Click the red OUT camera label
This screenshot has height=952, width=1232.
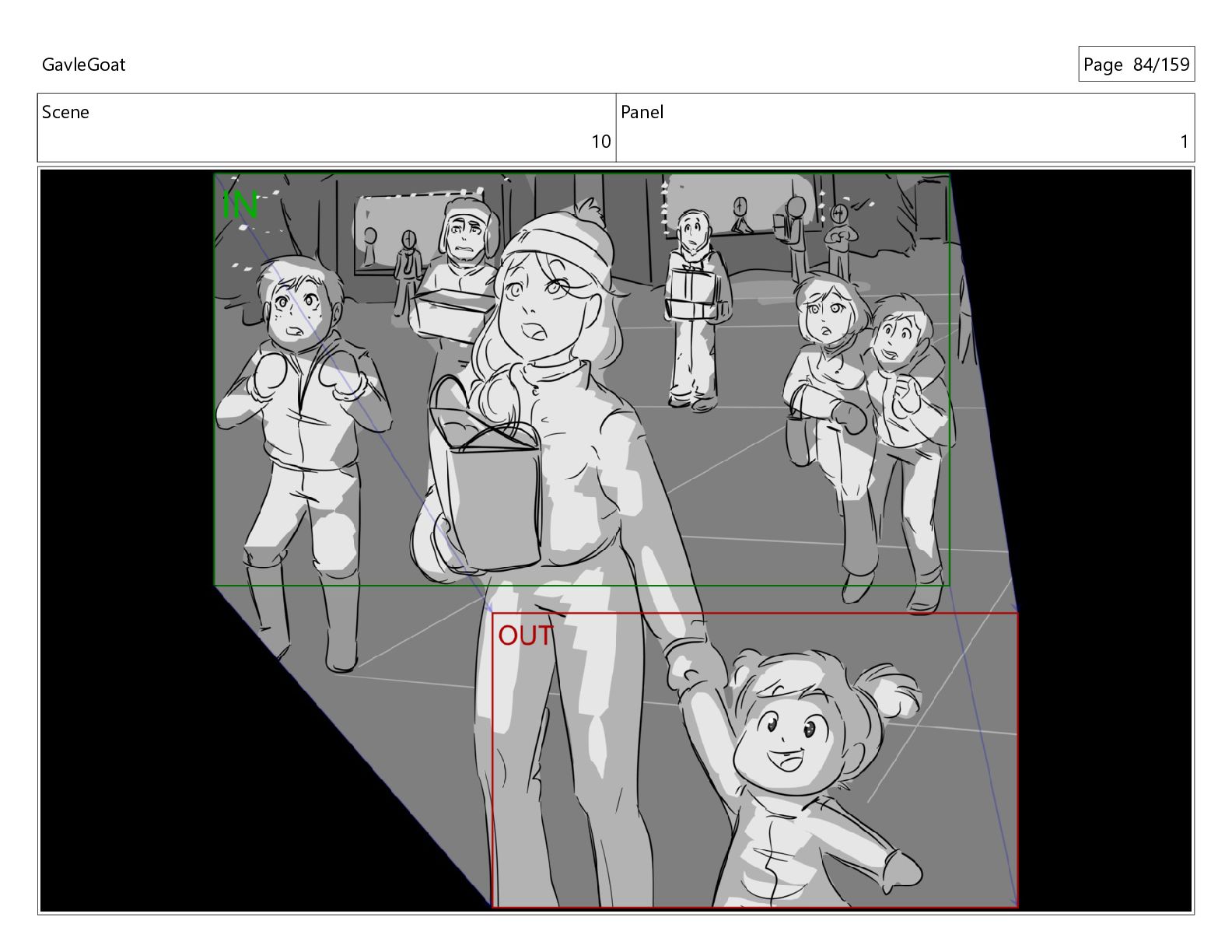[525, 635]
